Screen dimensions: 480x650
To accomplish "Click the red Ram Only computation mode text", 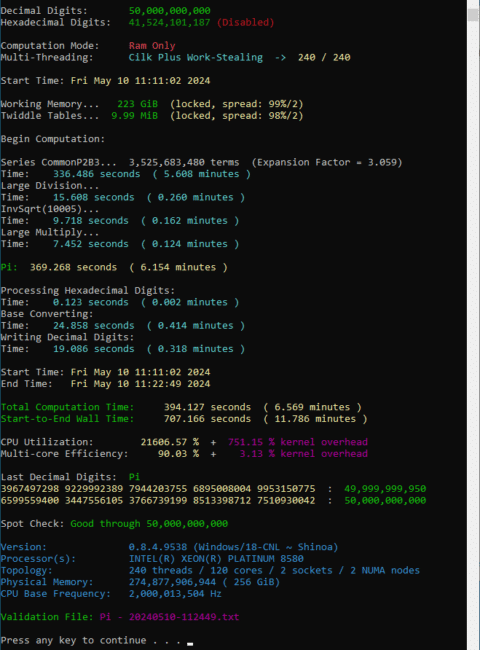I will point(152,46).
